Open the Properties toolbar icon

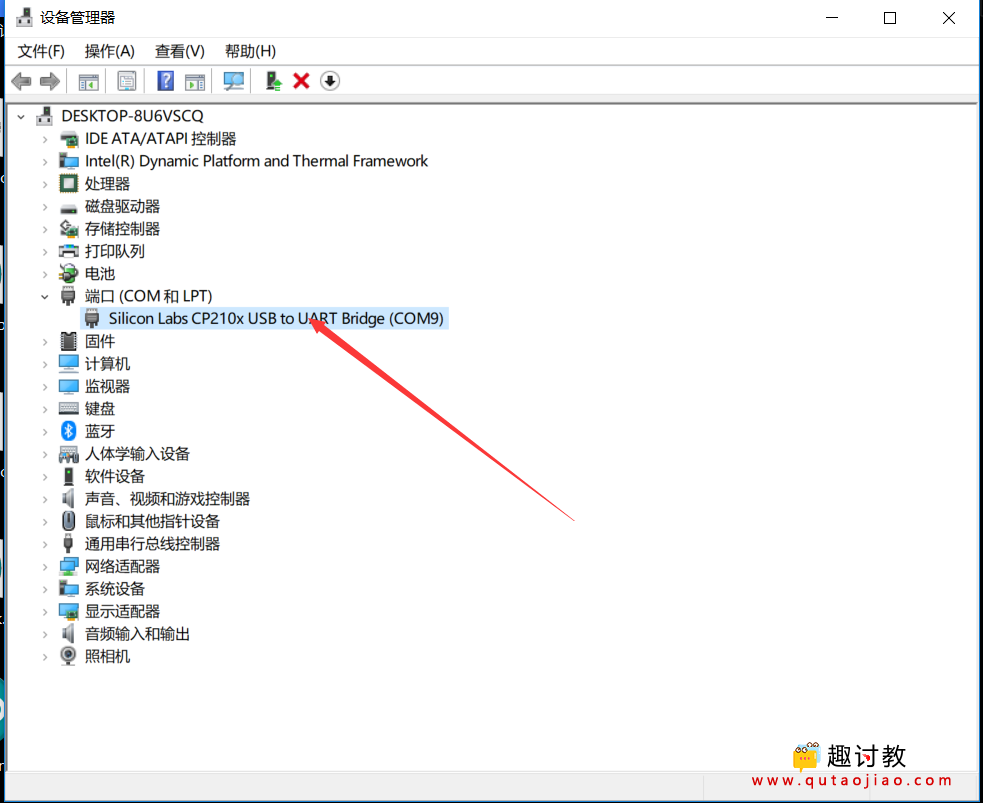tap(127, 81)
